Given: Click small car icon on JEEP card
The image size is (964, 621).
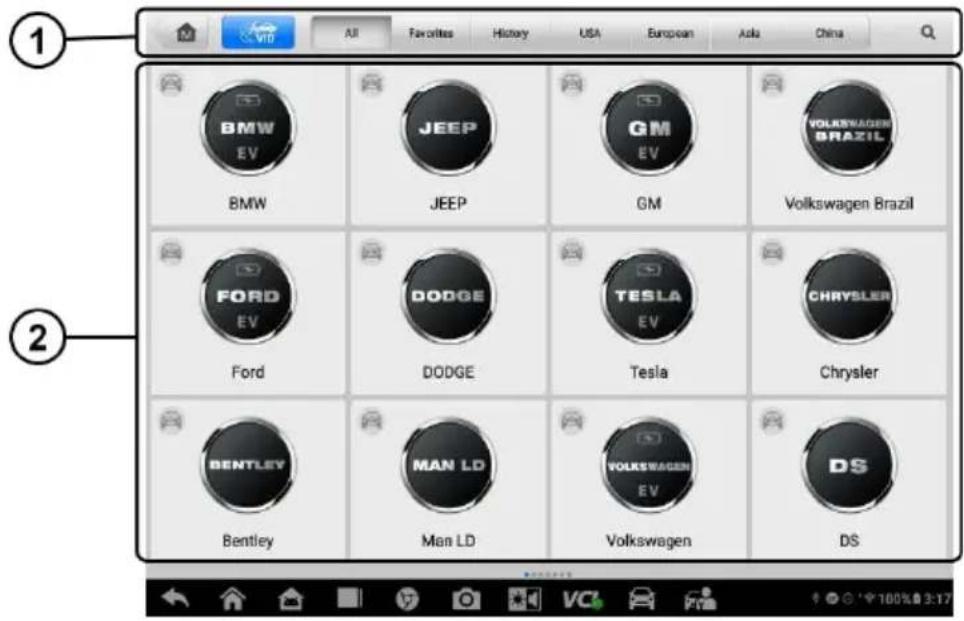Looking at the screenshot, I should click(x=372, y=83).
